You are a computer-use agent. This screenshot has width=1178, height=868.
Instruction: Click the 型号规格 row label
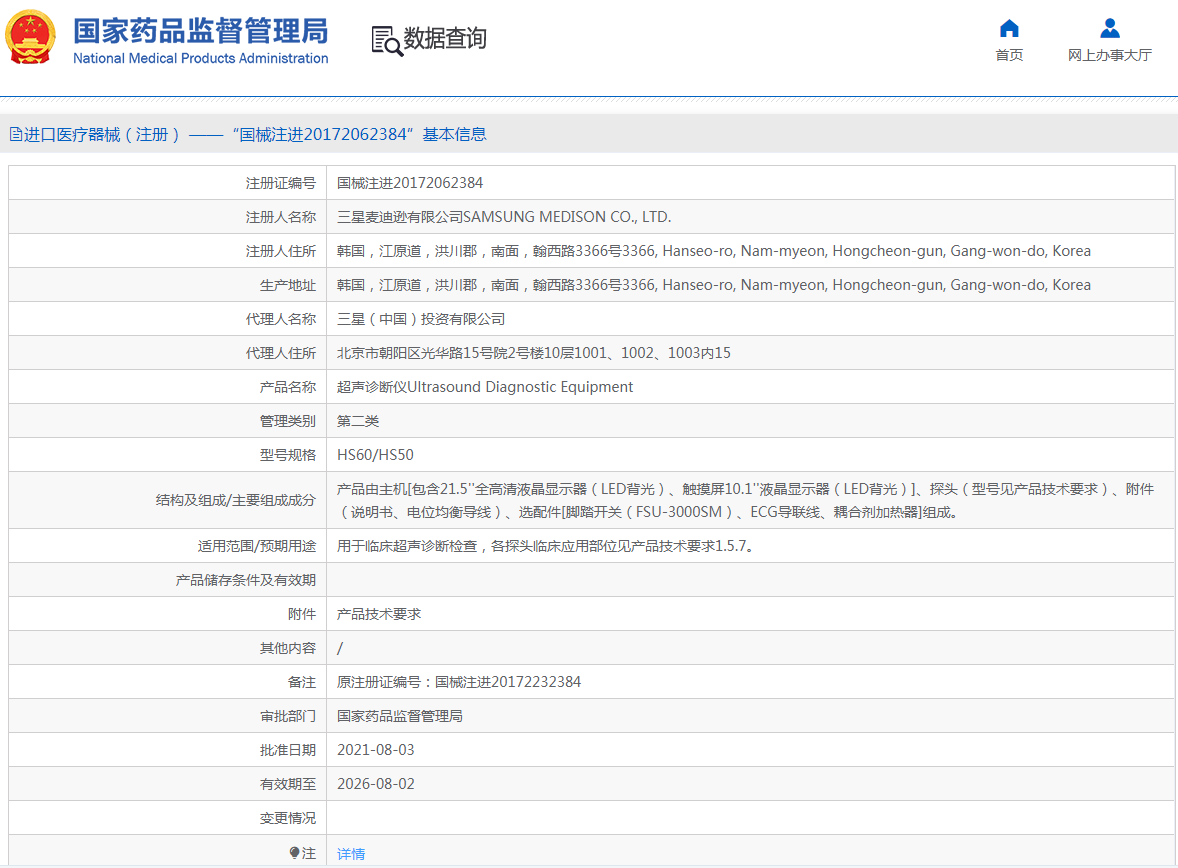[288, 455]
